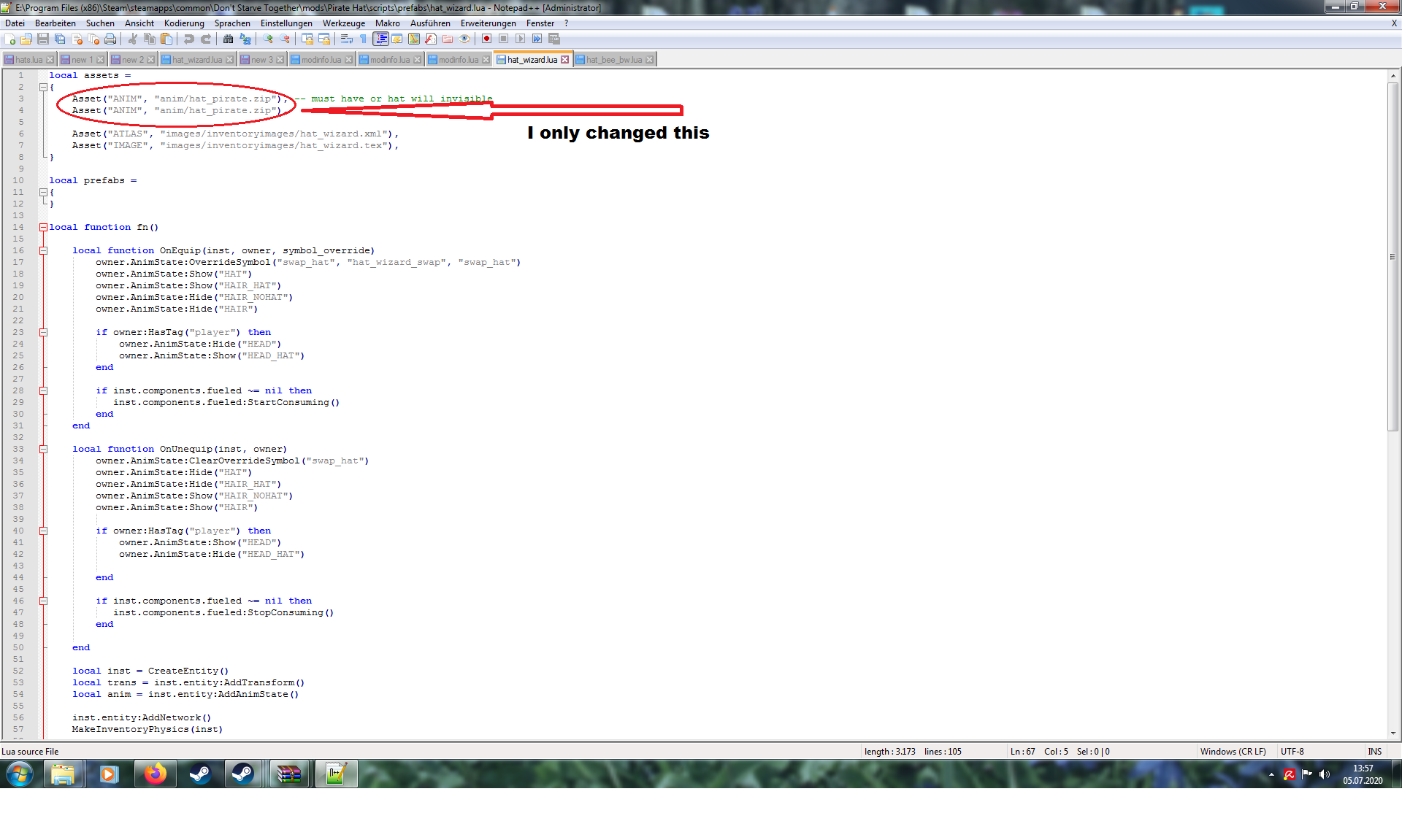The width and height of the screenshot is (1402, 840).
Task: Click the New file toolbar icon
Action: pos(10,39)
